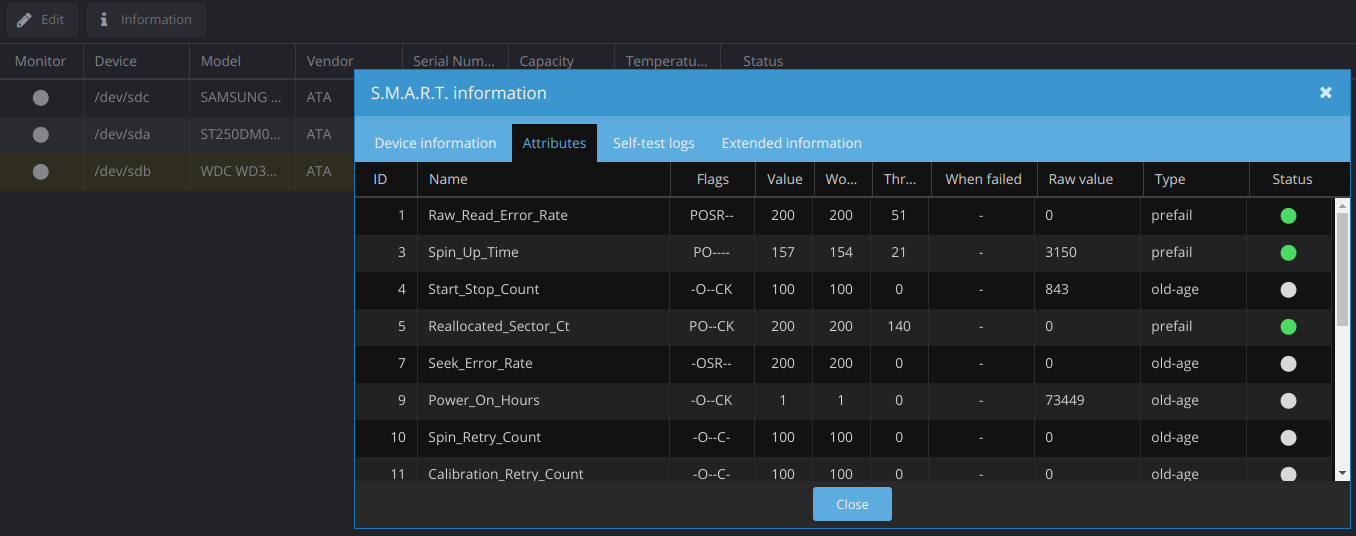The image size is (1356, 536).
Task: Click threshold value 140 for Reallocated_Sector_Ct
Action: pos(899,327)
